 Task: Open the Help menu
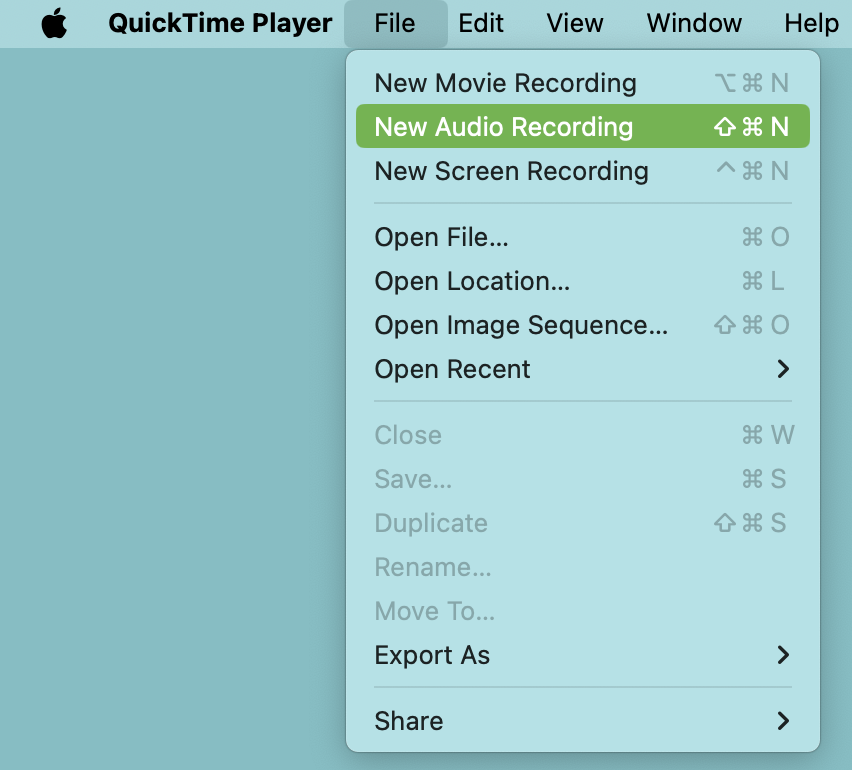click(811, 23)
